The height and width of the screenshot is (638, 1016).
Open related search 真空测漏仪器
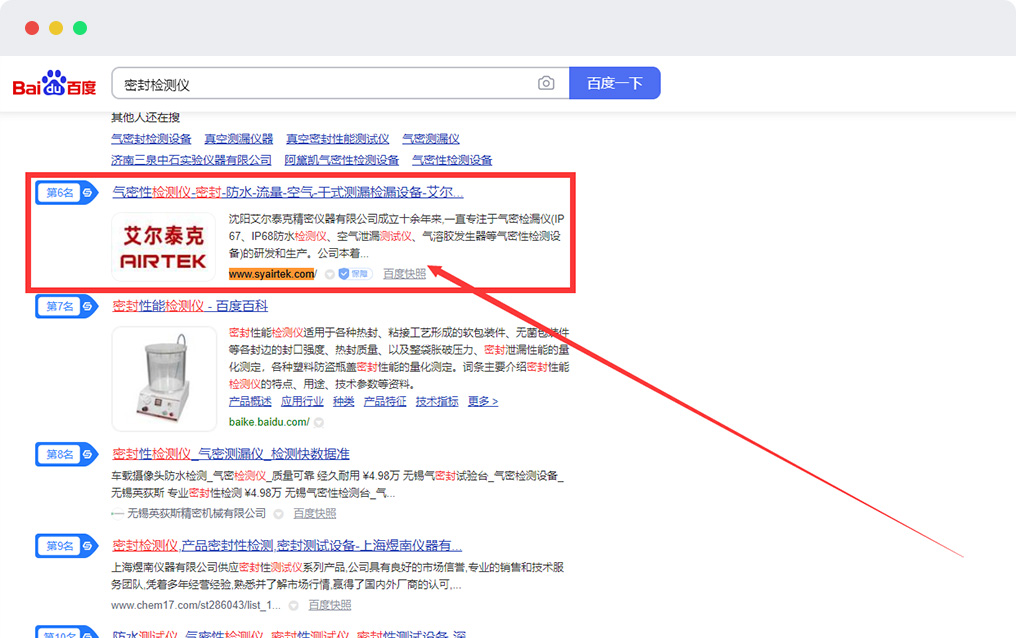[x=238, y=139]
